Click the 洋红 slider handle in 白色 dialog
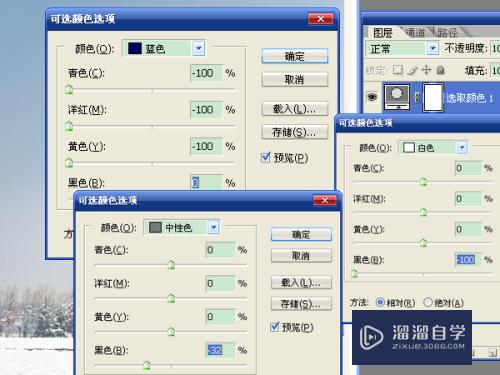 coord(423,212)
